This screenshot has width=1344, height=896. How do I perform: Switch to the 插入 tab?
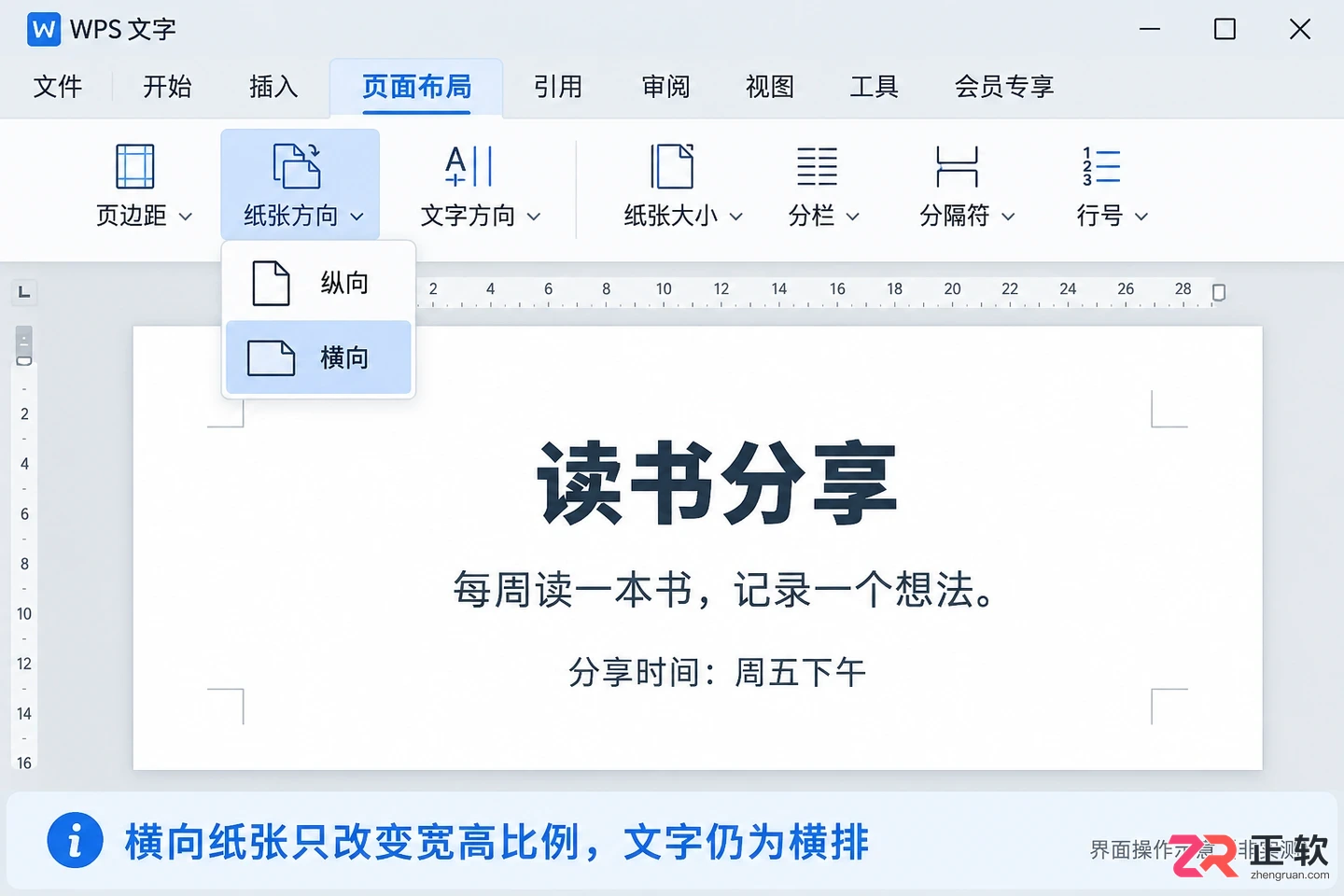(273, 87)
